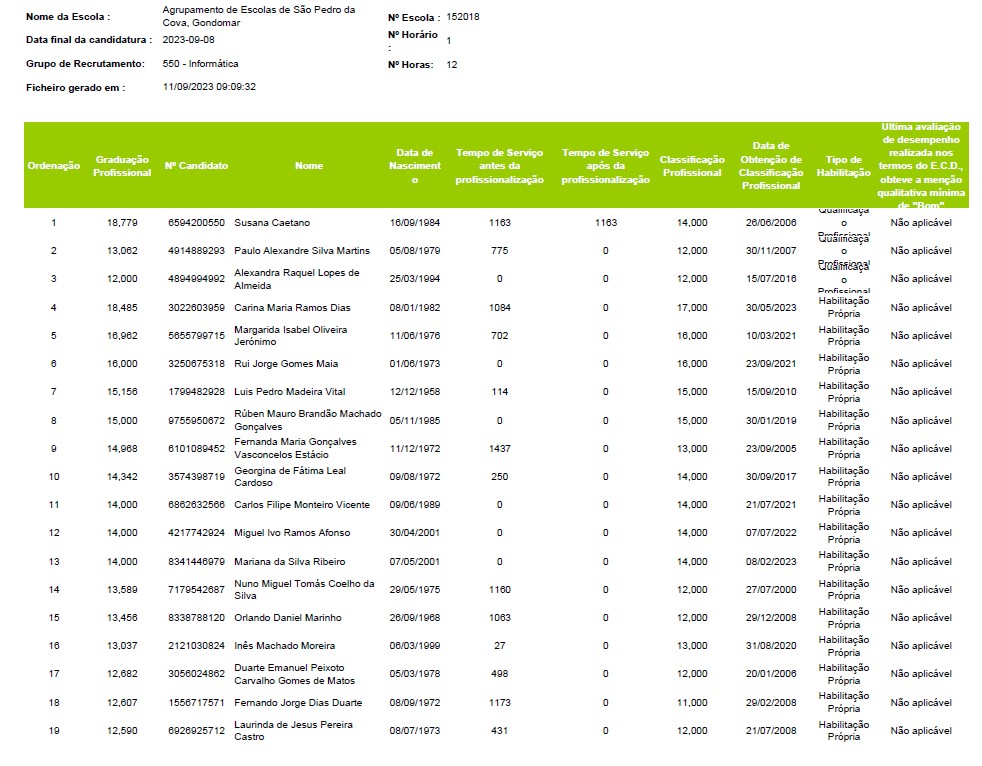Click the name Miguel Ivo Ramos Afonso

click(x=290, y=533)
